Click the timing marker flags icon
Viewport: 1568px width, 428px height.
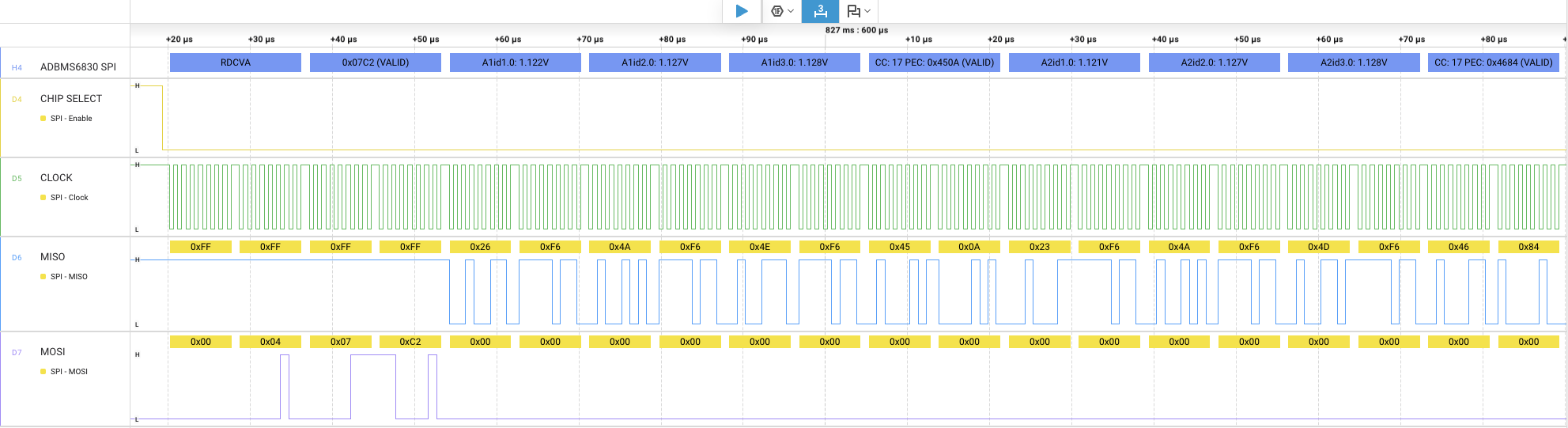click(x=853, y=11)
